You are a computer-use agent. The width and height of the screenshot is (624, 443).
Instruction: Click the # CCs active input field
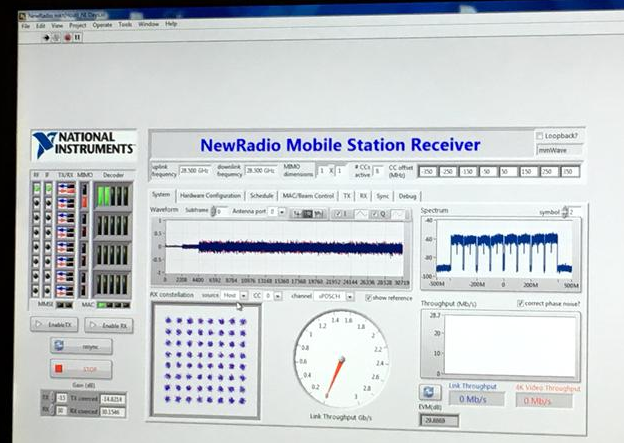click(x=378, y=172)
